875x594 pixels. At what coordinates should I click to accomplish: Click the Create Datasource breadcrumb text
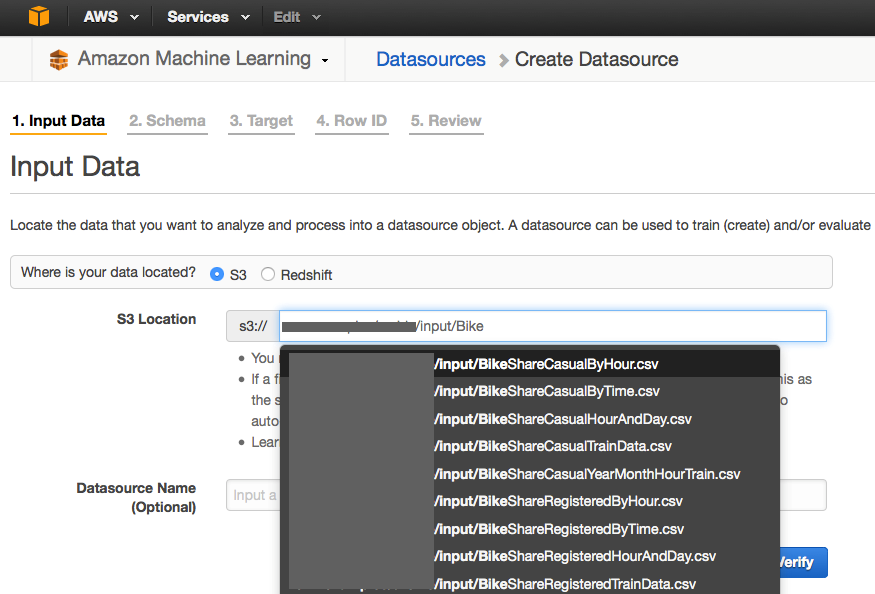coord(597,59)
